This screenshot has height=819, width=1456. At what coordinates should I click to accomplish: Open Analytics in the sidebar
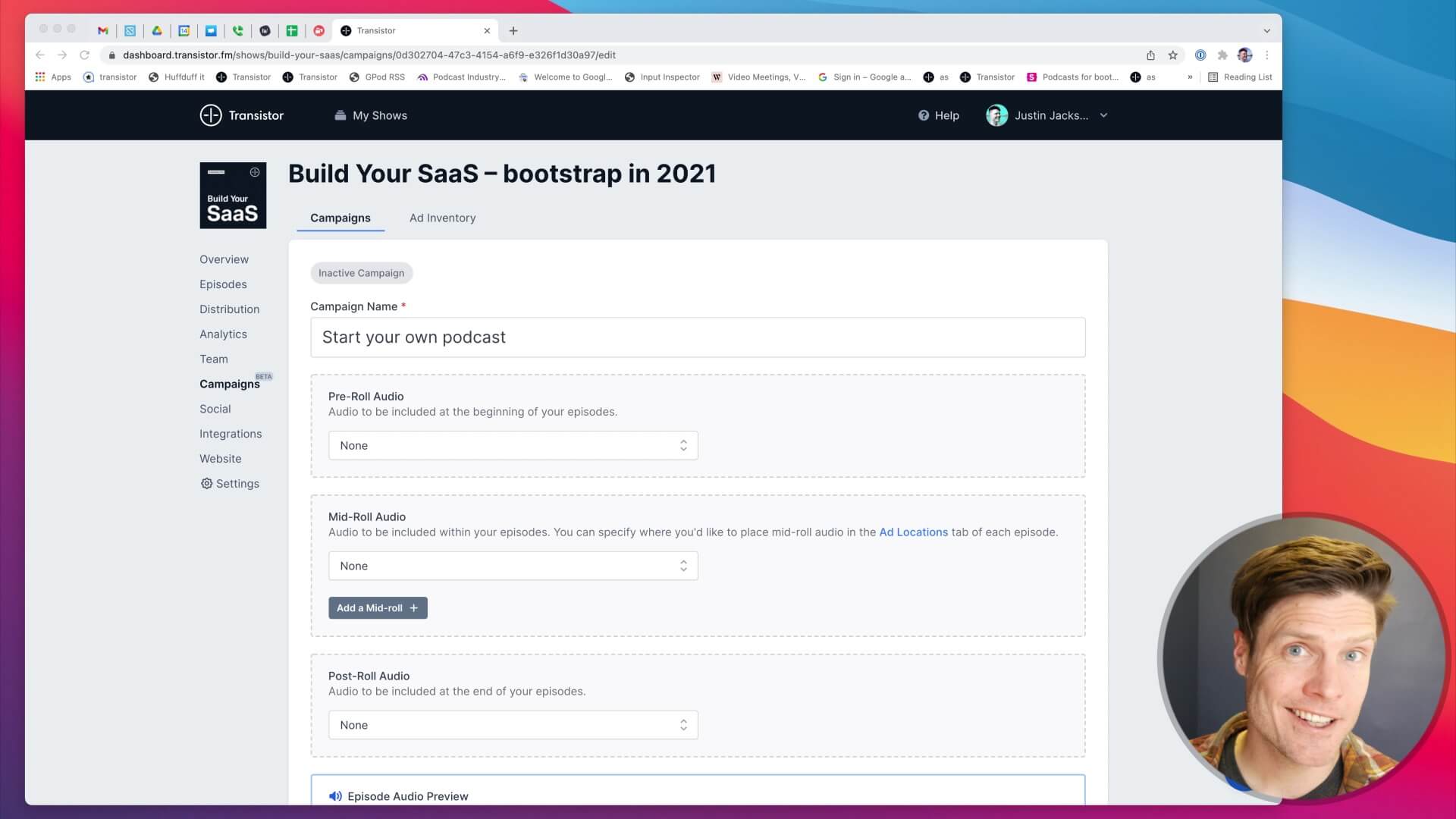click(223, 334)
